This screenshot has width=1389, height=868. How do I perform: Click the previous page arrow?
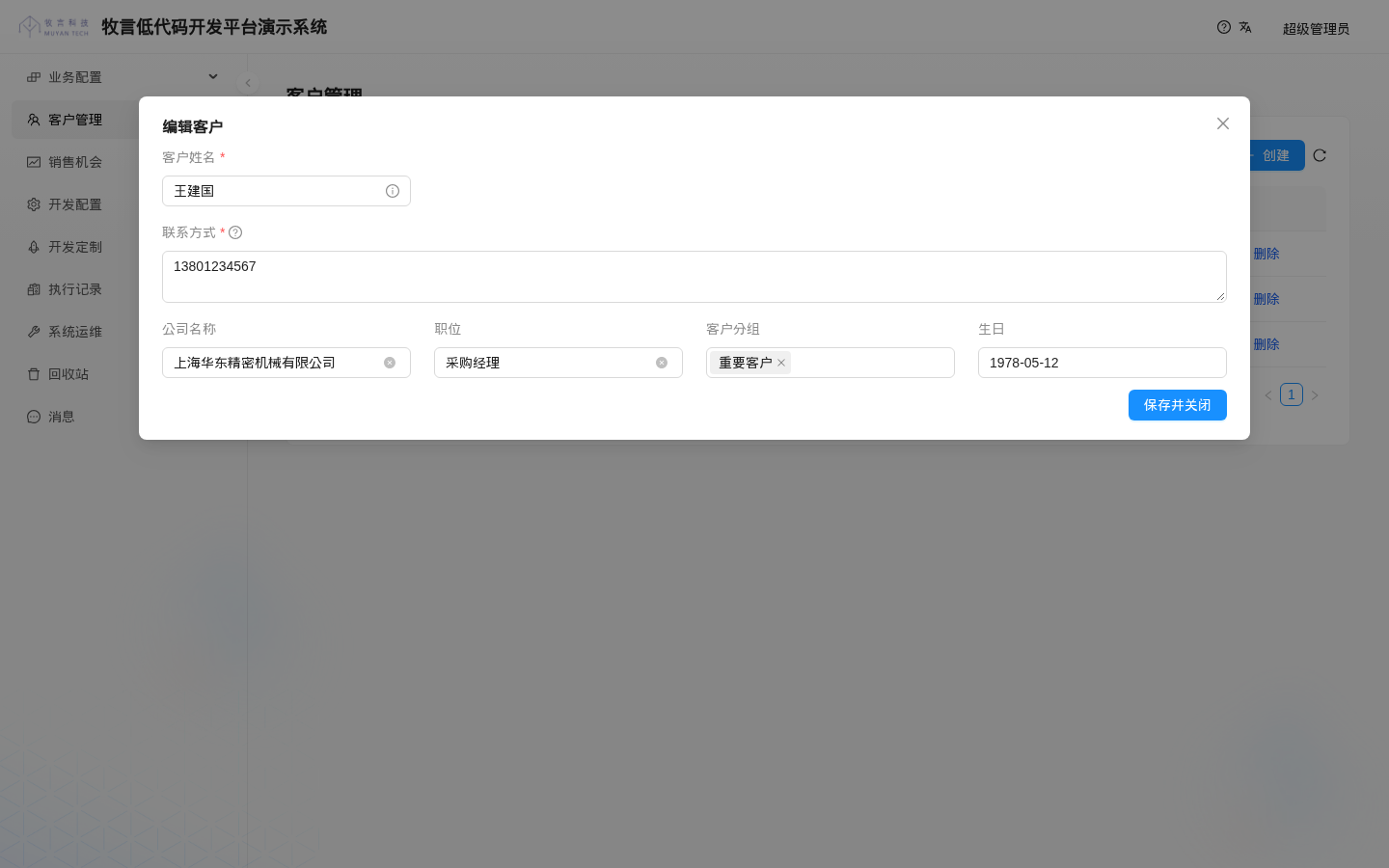1268,395
